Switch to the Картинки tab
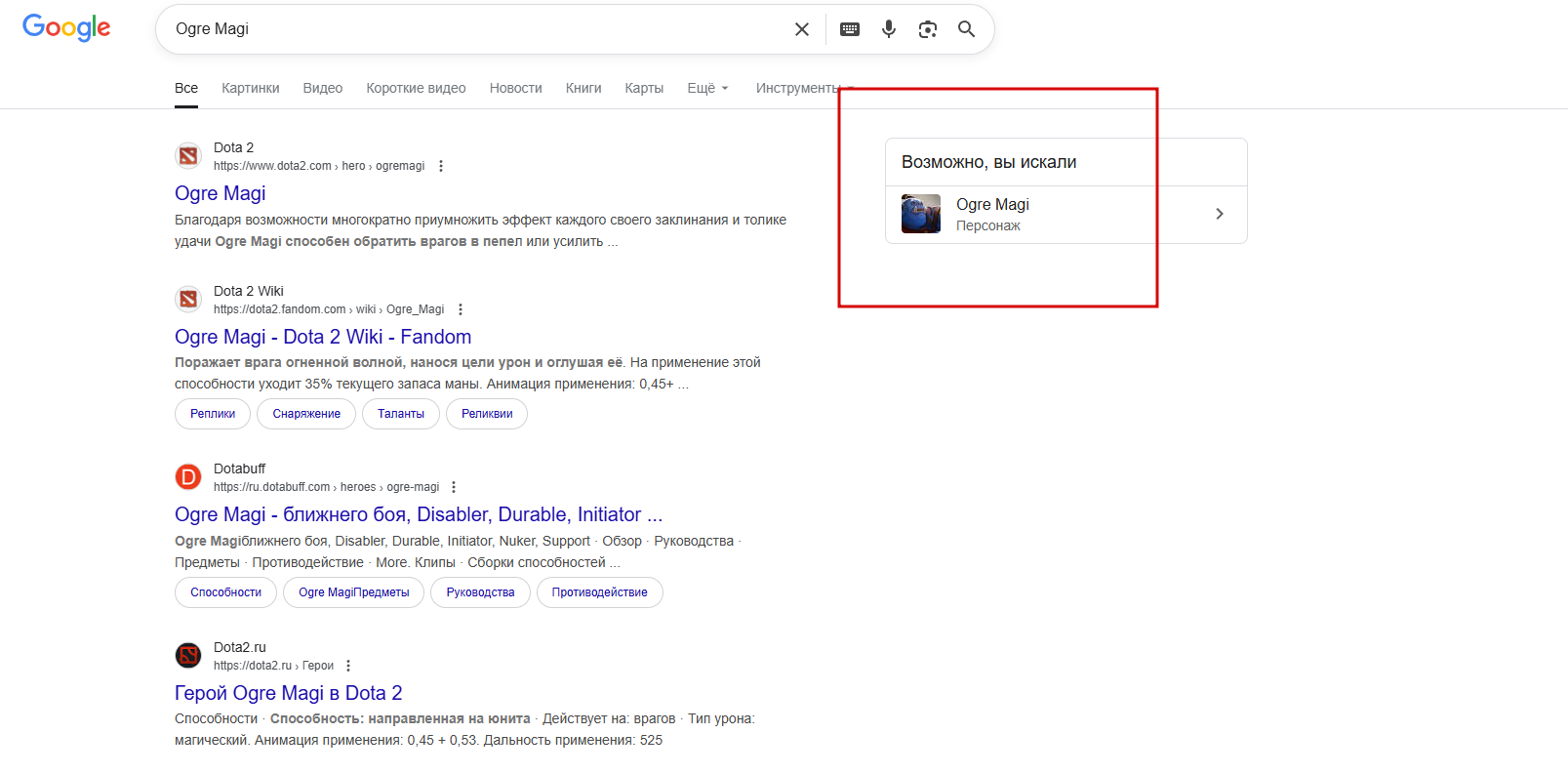 pyautogui.click(x=251, y=88)
